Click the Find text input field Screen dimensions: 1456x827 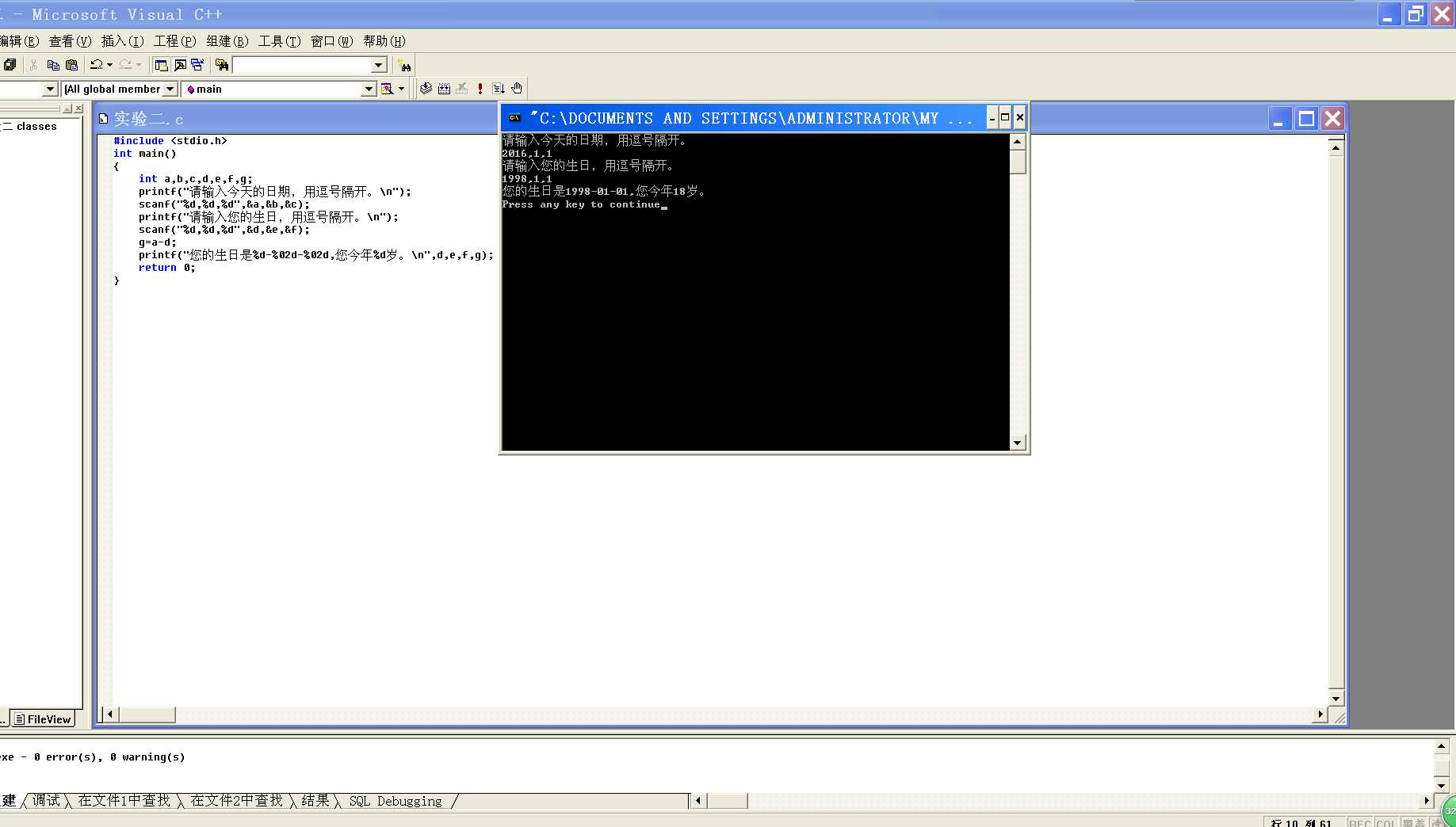point(302,65)
